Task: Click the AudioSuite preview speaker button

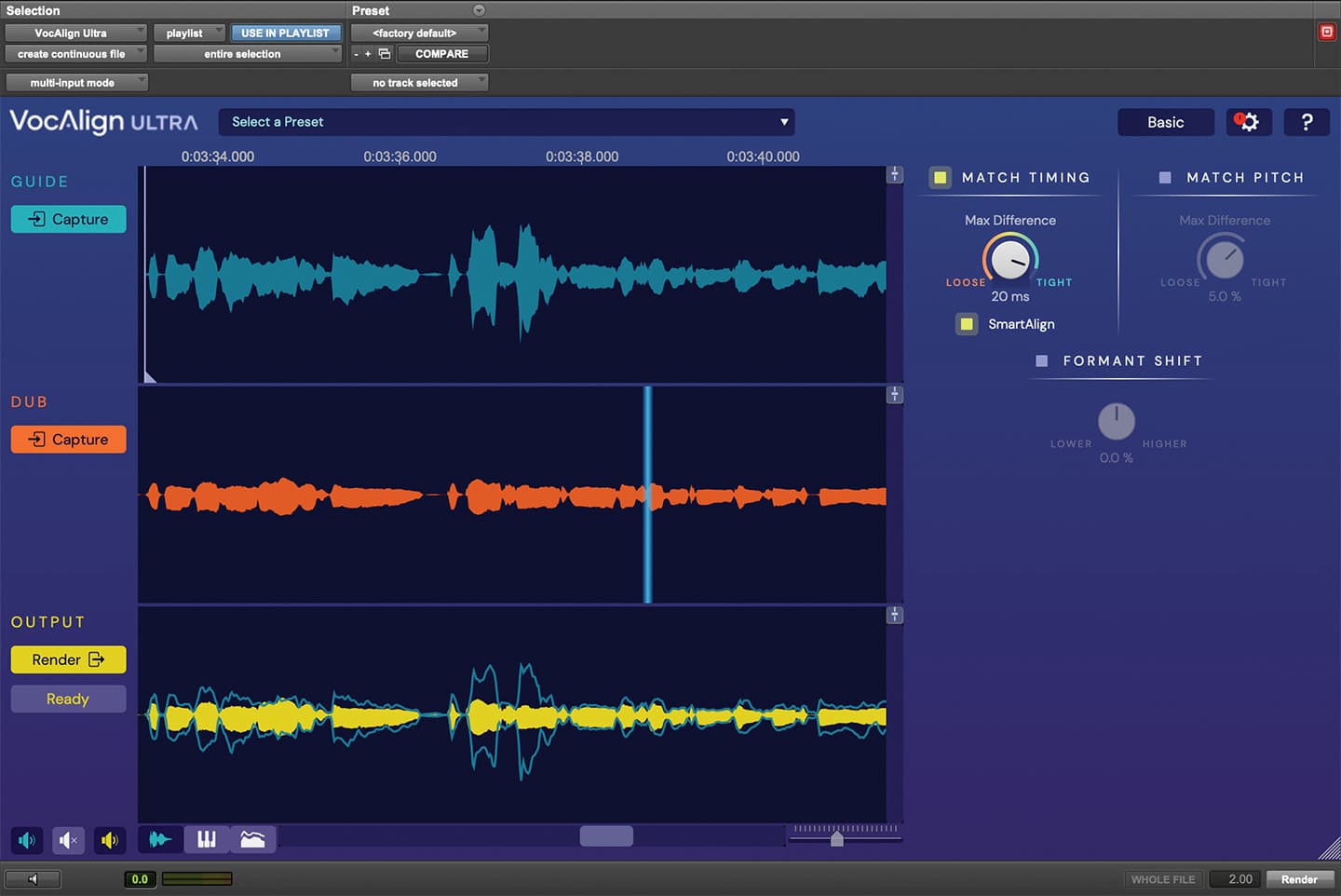Action: [33, 879]
